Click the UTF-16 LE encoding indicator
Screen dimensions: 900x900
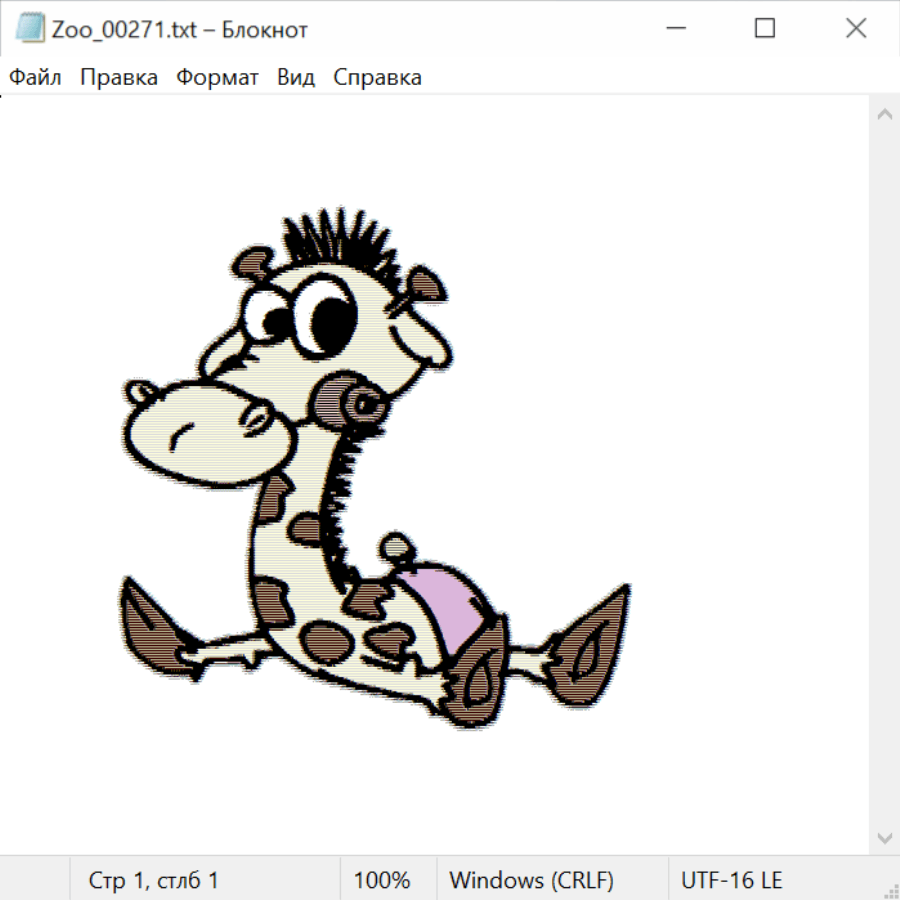point(731,880)
